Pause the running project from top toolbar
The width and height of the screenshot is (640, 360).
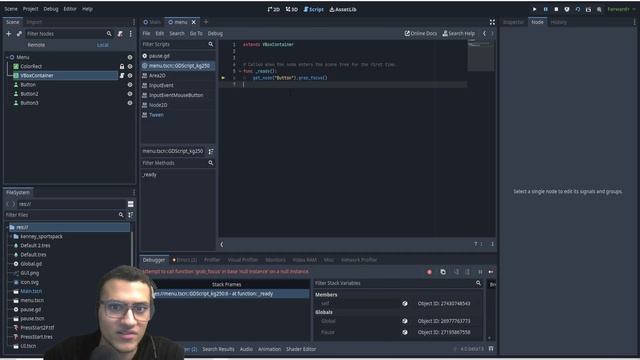[x=545, y=9]
